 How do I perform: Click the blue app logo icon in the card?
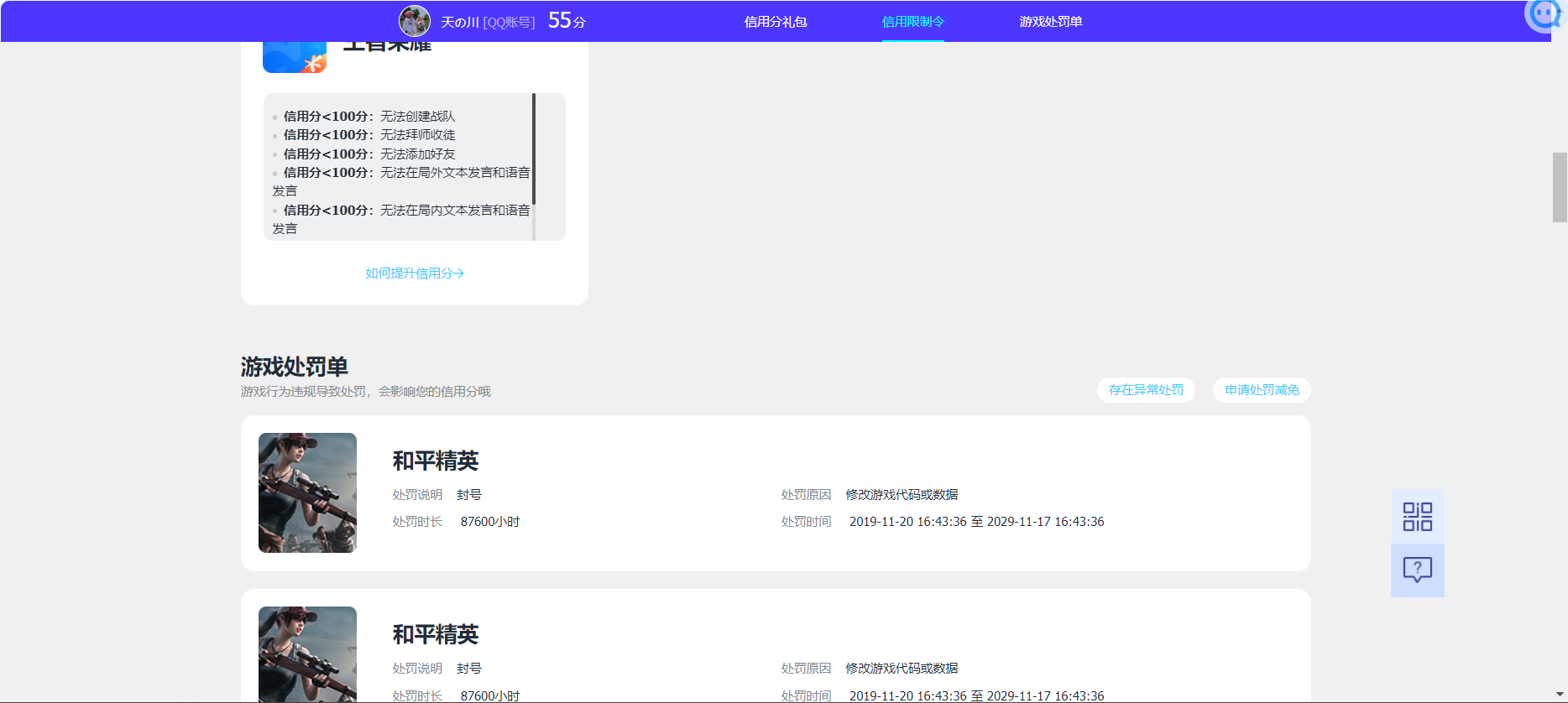tap(295, 57)
